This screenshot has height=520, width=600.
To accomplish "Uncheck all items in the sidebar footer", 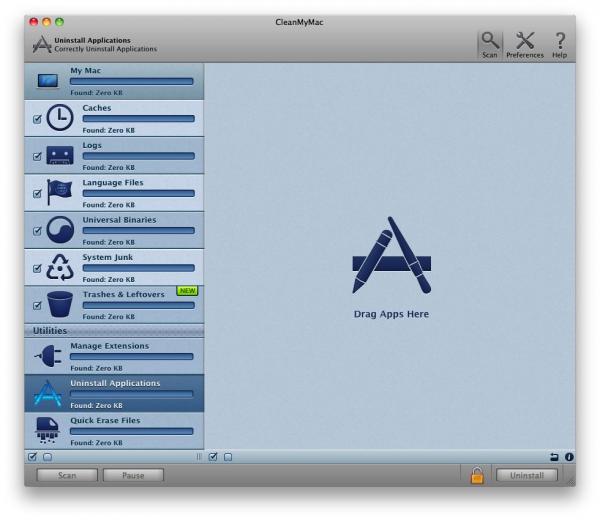I will click(47, 457).
